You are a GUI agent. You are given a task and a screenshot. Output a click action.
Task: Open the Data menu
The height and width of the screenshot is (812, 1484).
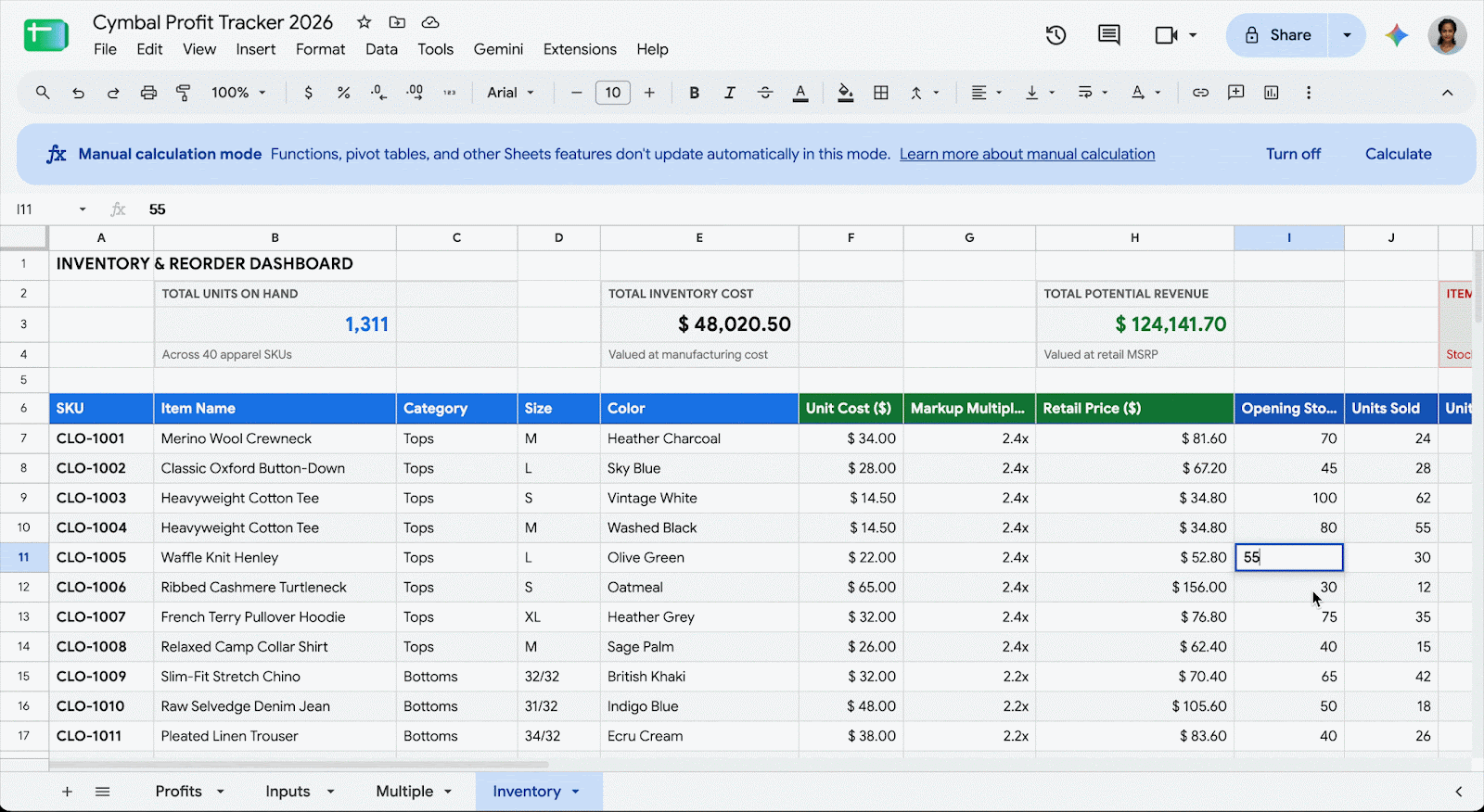pyautogui.click(x=381, y=49)
